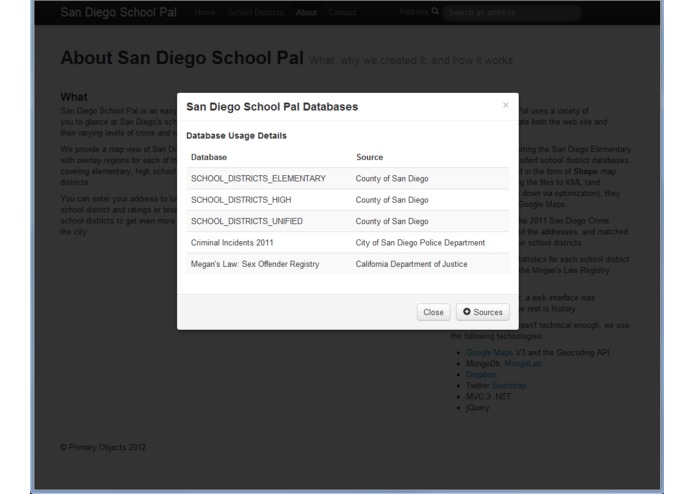Click Megan's Law: Sex Offender Registry row
Viewport: 695px width, 494px height.
pos(348,264)
